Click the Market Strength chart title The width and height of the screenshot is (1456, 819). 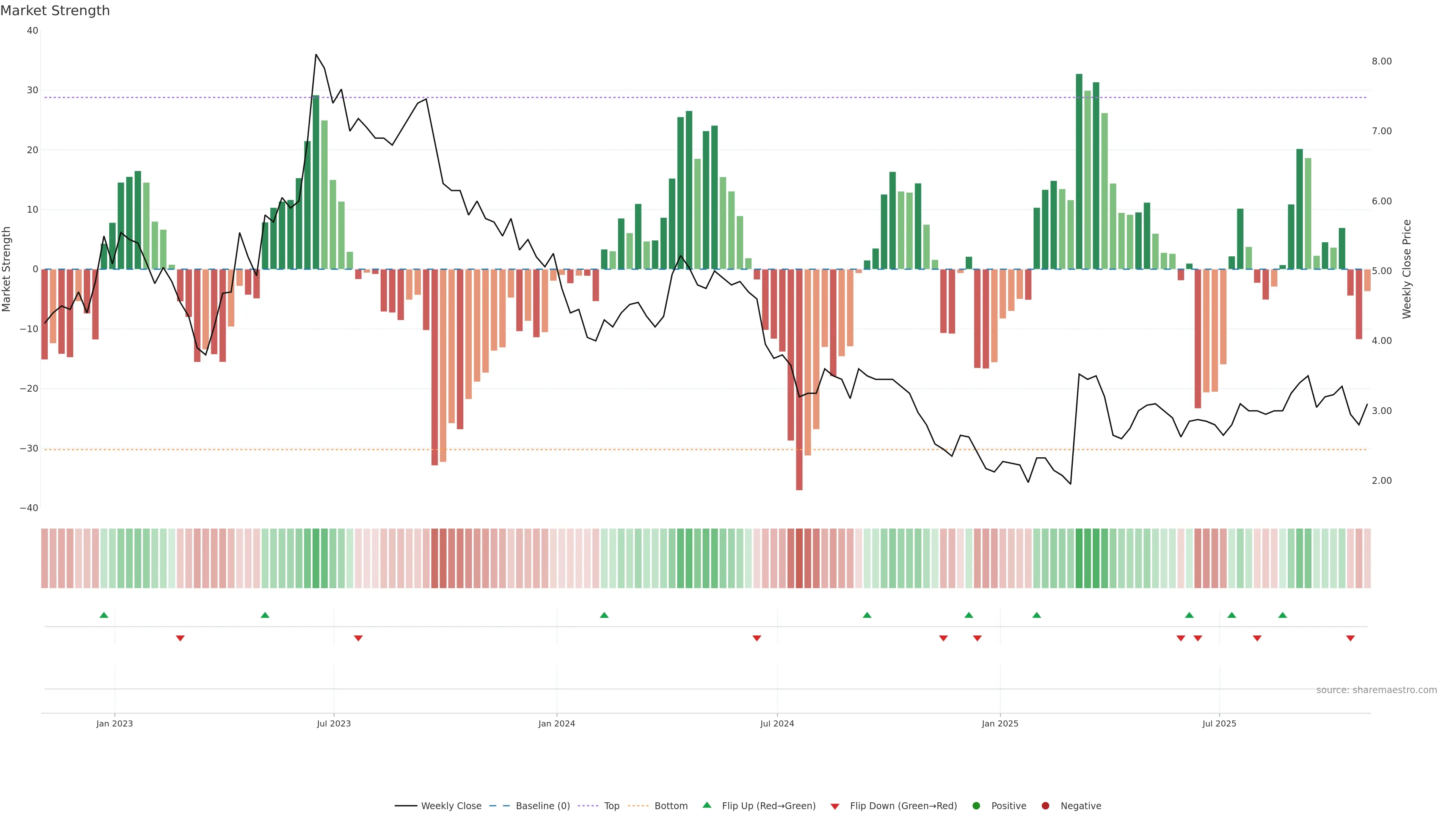click(55, 11)
